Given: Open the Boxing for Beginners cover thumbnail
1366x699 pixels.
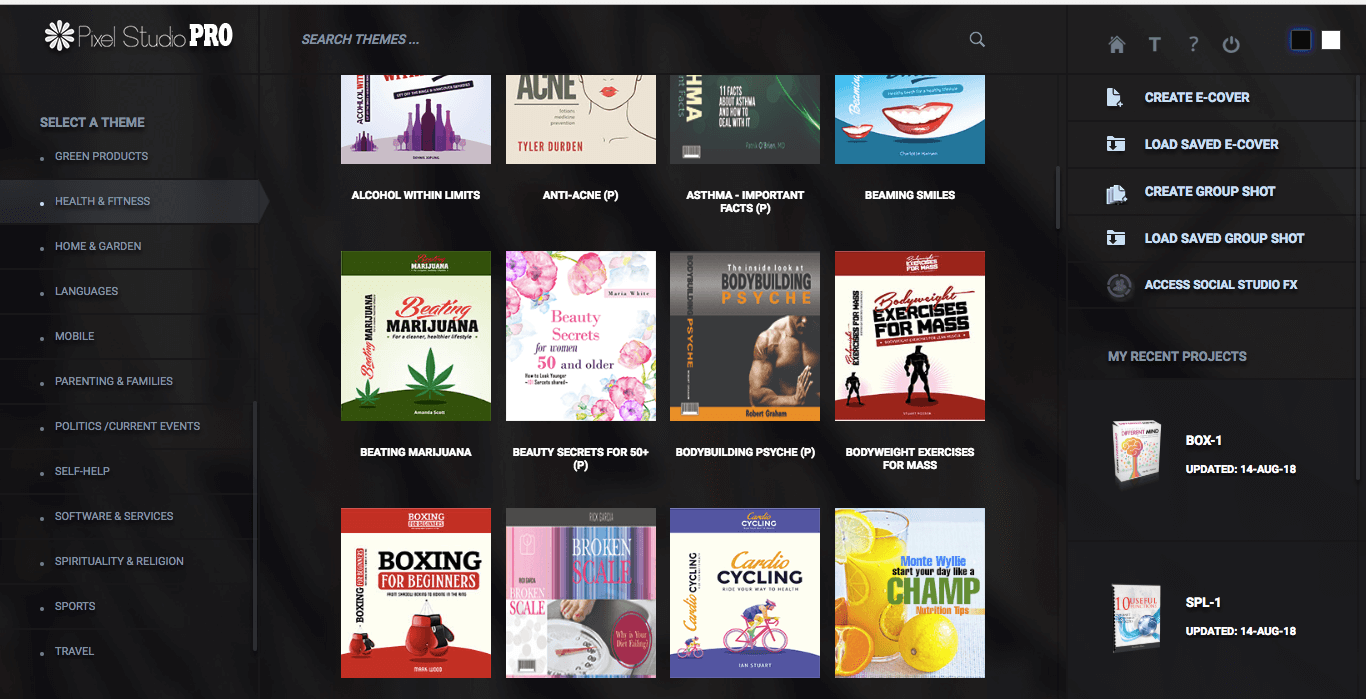Looking at the screenshot, I should tap(416, 593).
